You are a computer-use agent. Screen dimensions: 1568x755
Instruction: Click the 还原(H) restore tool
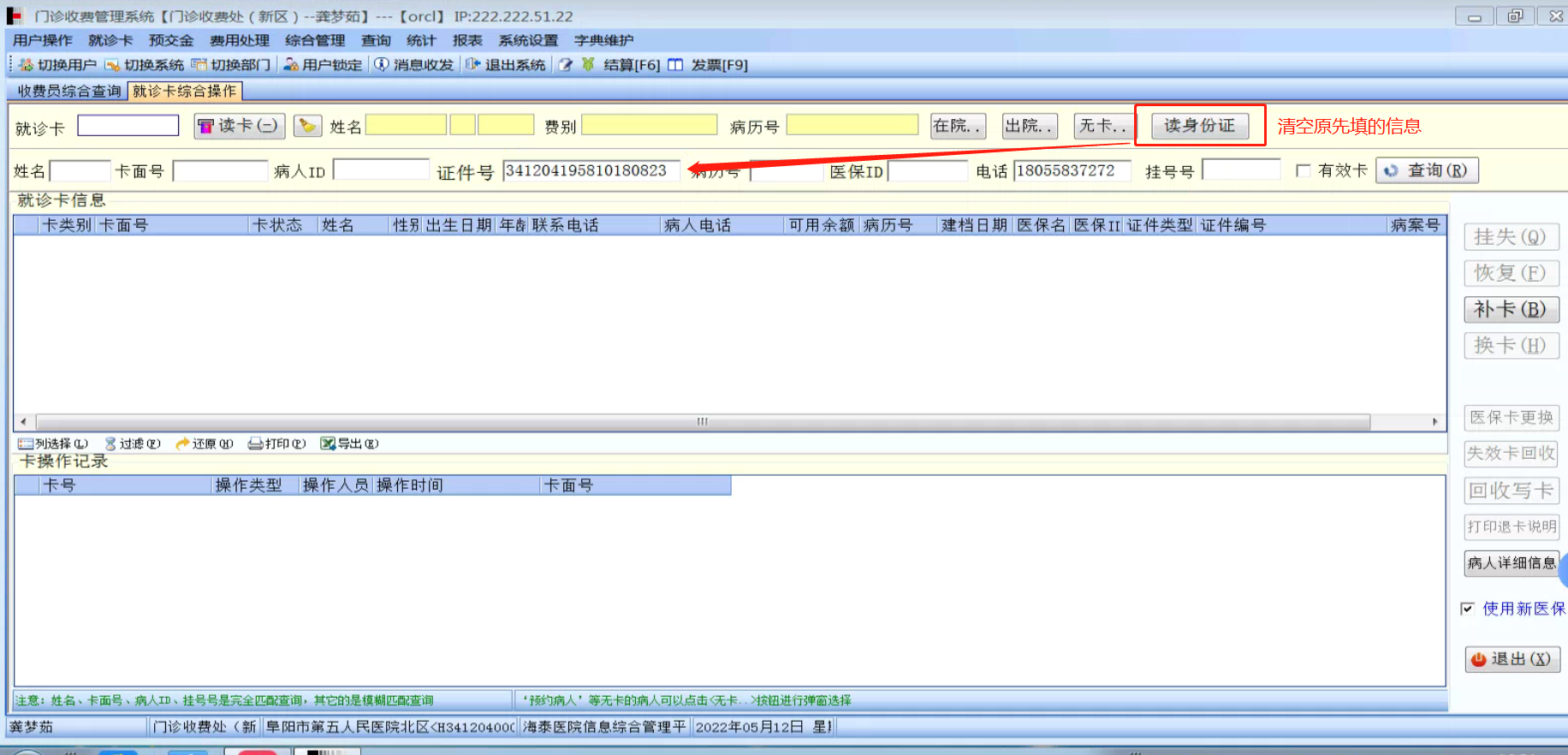pos(204,443)
